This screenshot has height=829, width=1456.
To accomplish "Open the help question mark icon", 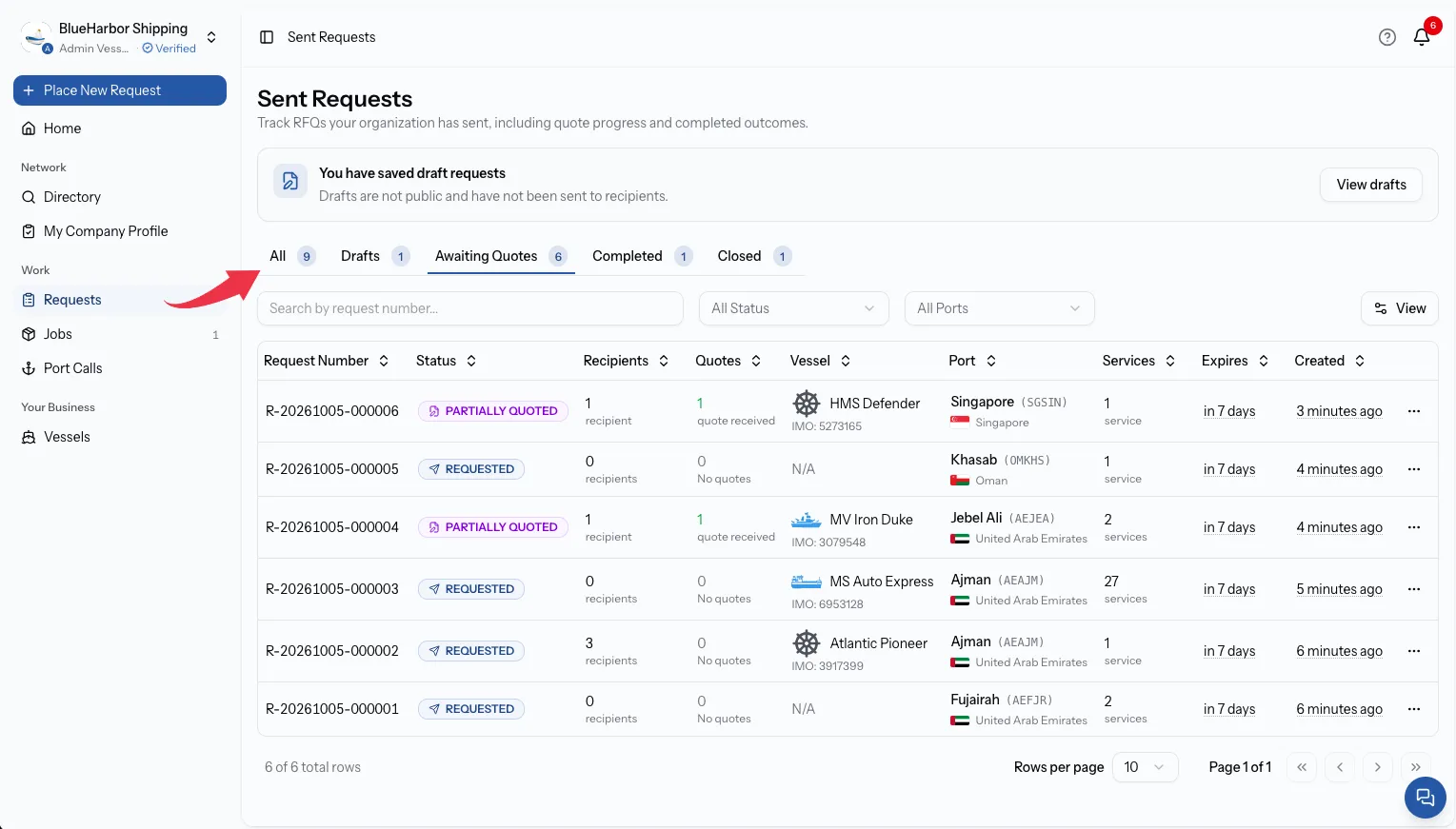I will click(x=1387, y=37).
